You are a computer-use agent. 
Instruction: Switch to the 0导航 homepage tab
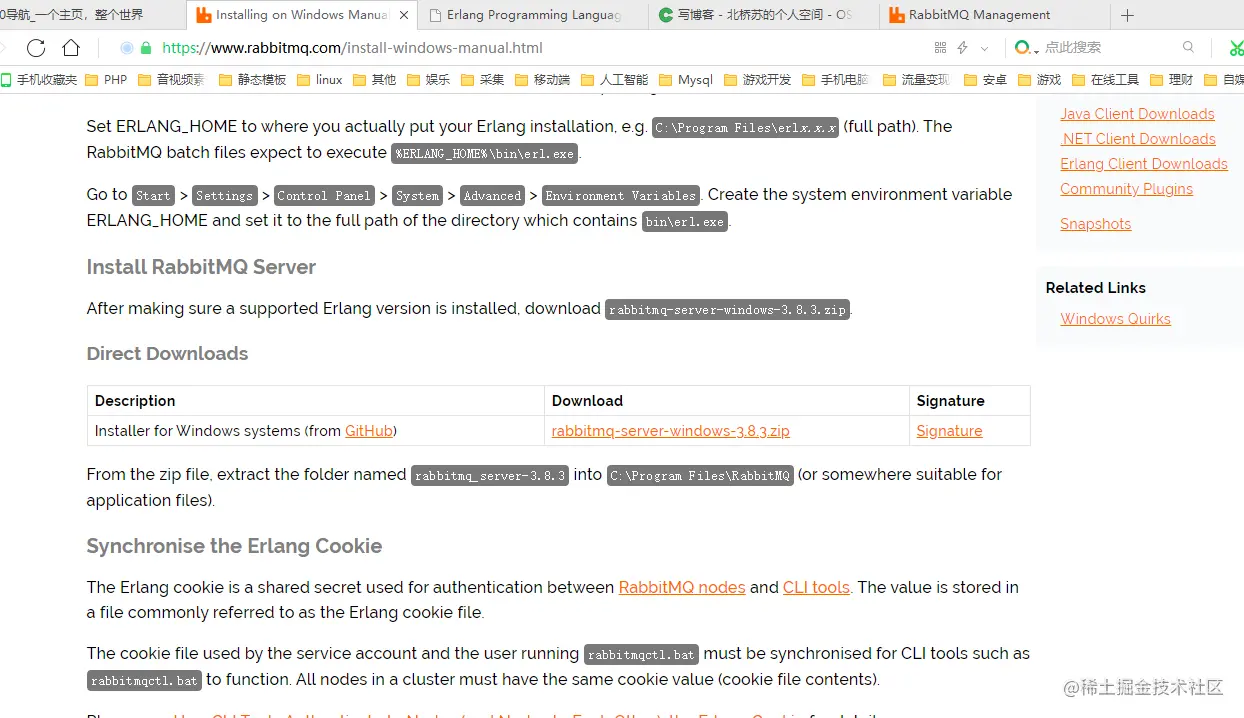click(92, 15)
